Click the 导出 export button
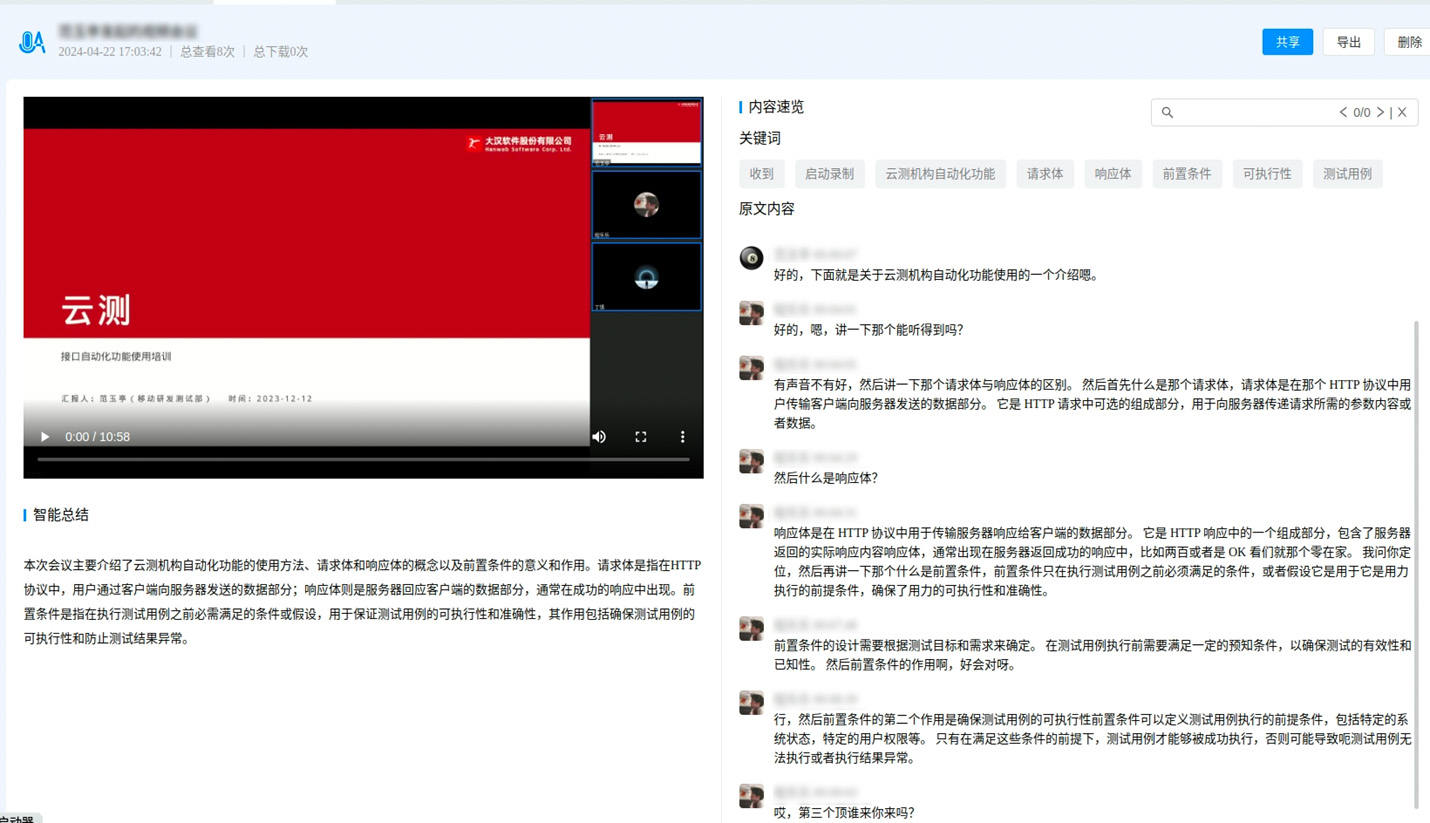This screenshot has height=823, width=1430. point(1348,42)
